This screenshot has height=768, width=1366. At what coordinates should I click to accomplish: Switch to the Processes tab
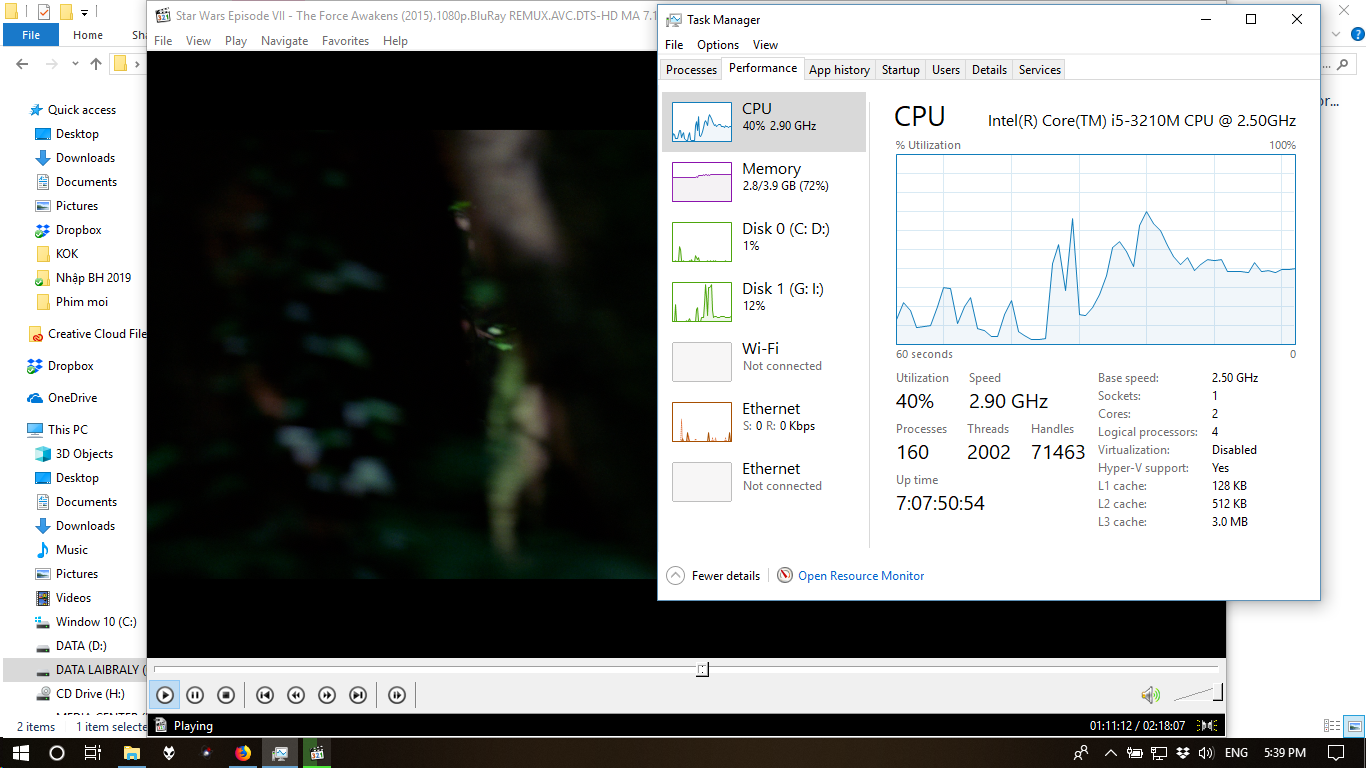click(x=691, y=70)
